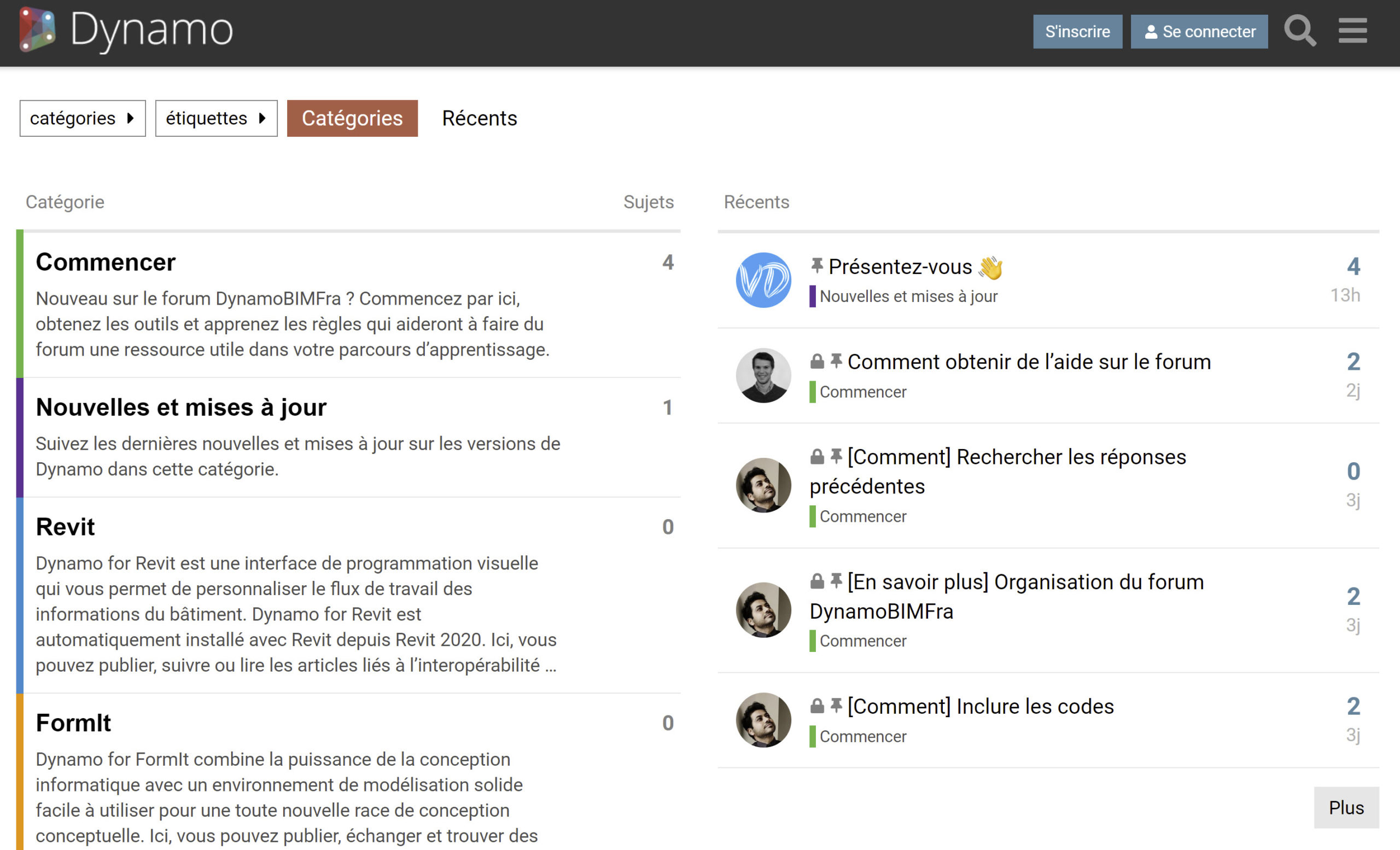Open the search icon
Viewport: 1400px width, 850px height.
(1301, 31)
